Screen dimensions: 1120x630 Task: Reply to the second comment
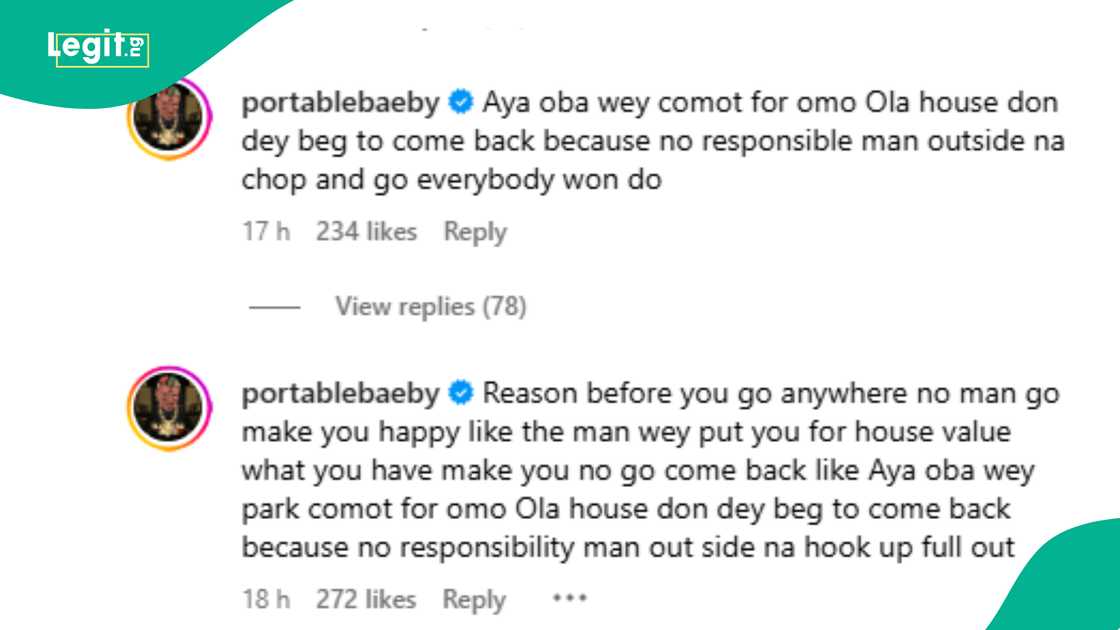(473, 598)
